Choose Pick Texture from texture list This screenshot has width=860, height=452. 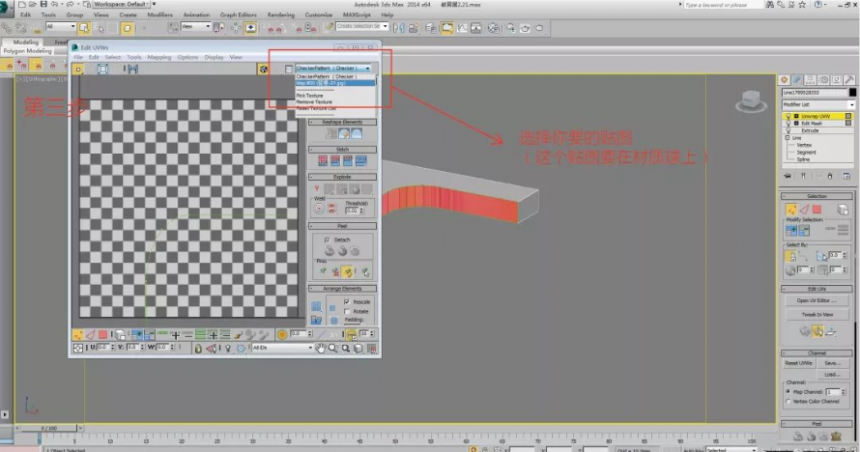[310, 95]
